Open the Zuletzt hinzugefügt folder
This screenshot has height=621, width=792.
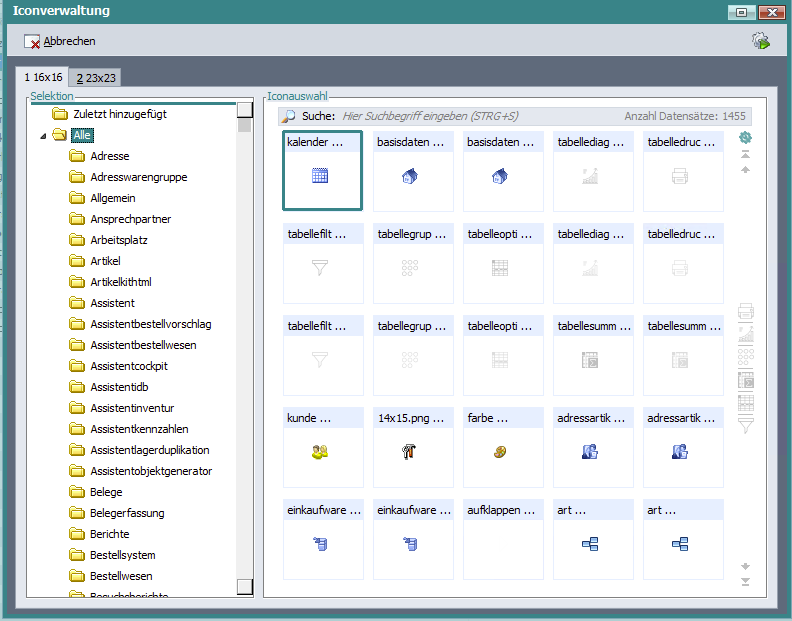tap(119, 114)
